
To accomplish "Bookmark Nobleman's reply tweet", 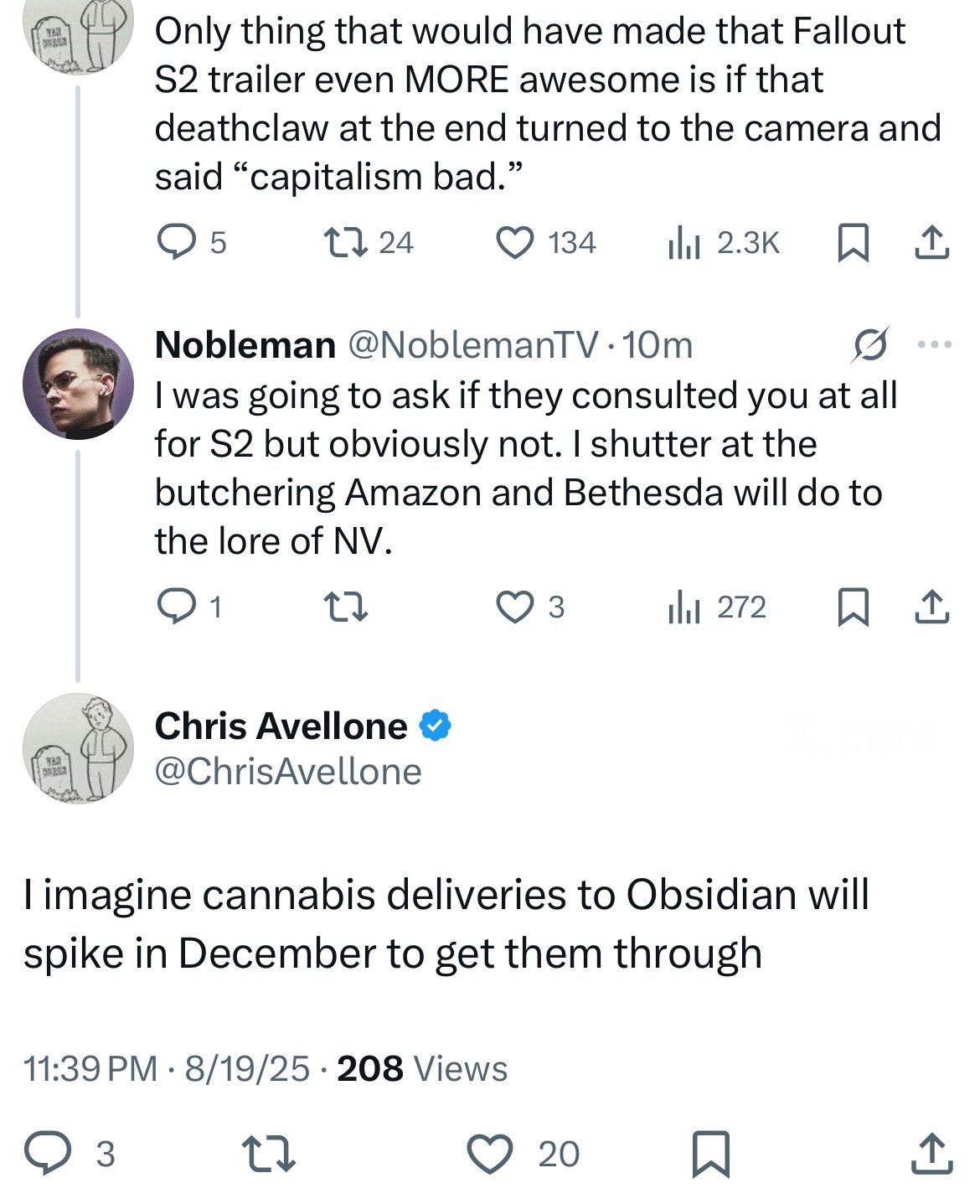I will coord(853,607).
